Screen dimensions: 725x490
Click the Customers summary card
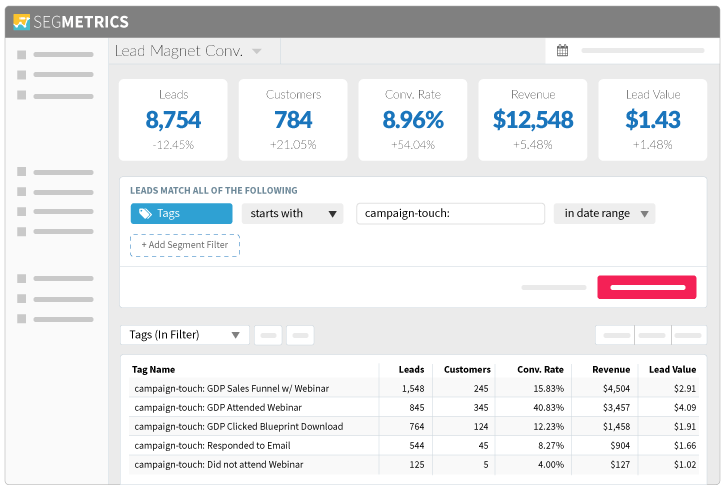[x=293, y=120]
